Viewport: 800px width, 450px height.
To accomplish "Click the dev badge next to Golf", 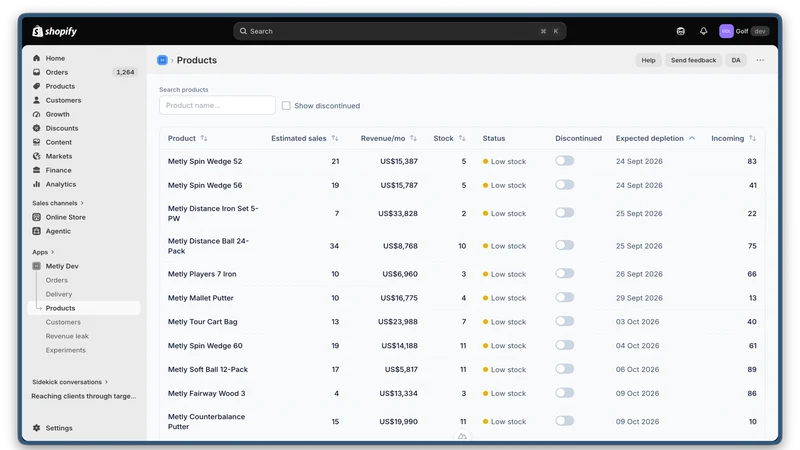I will click(x=760, y=31).
